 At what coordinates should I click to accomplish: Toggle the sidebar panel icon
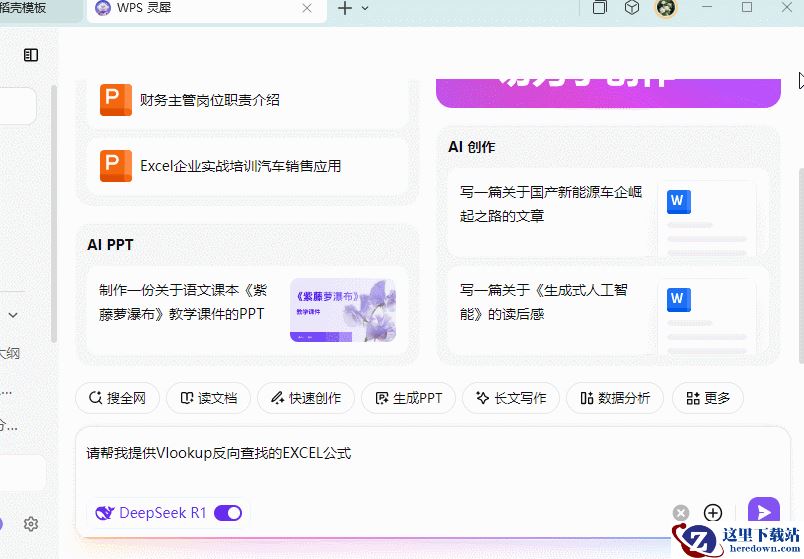point(31,55)
